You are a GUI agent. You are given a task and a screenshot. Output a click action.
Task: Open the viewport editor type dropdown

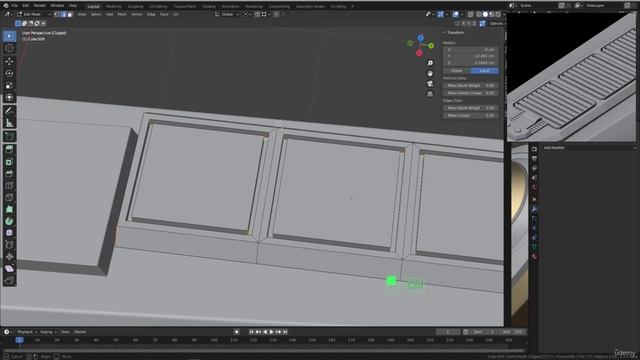click(x=8, y=14)
